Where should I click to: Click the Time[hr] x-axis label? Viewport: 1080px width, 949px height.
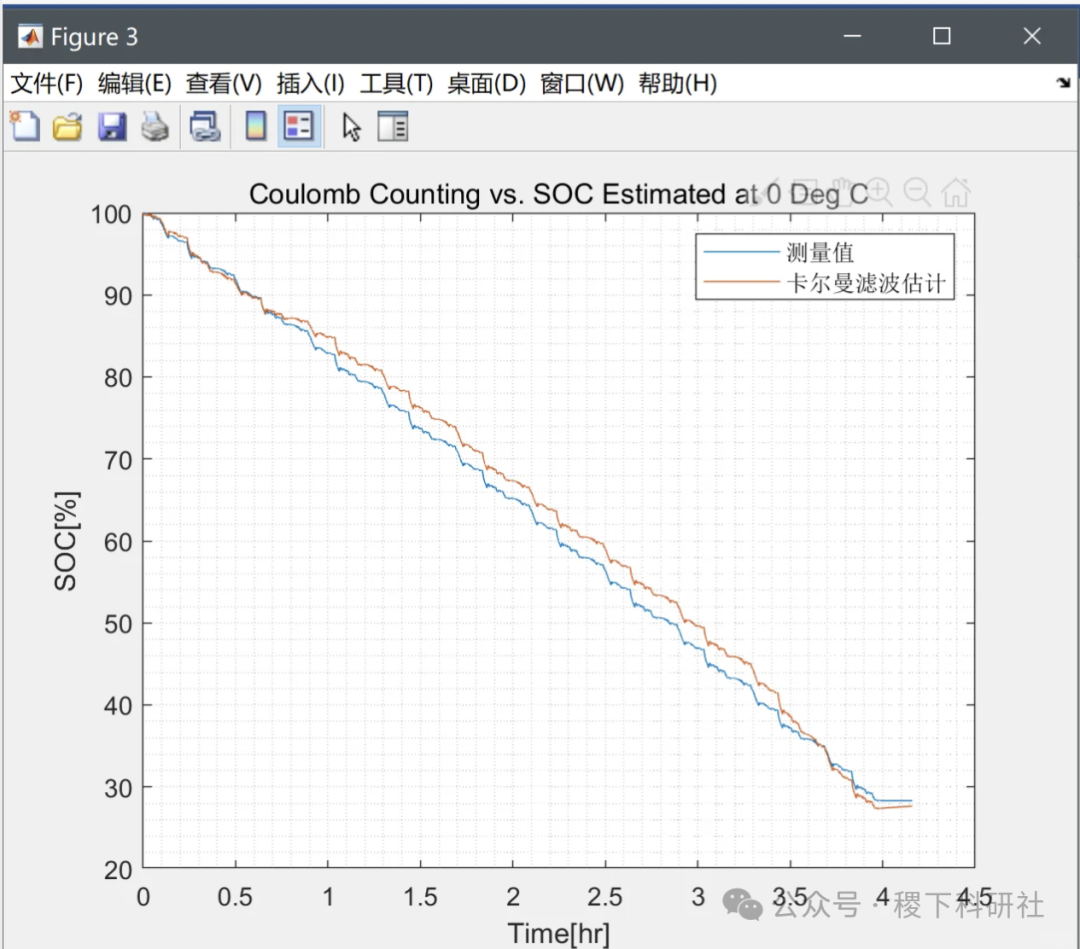[x=559, y=933]
